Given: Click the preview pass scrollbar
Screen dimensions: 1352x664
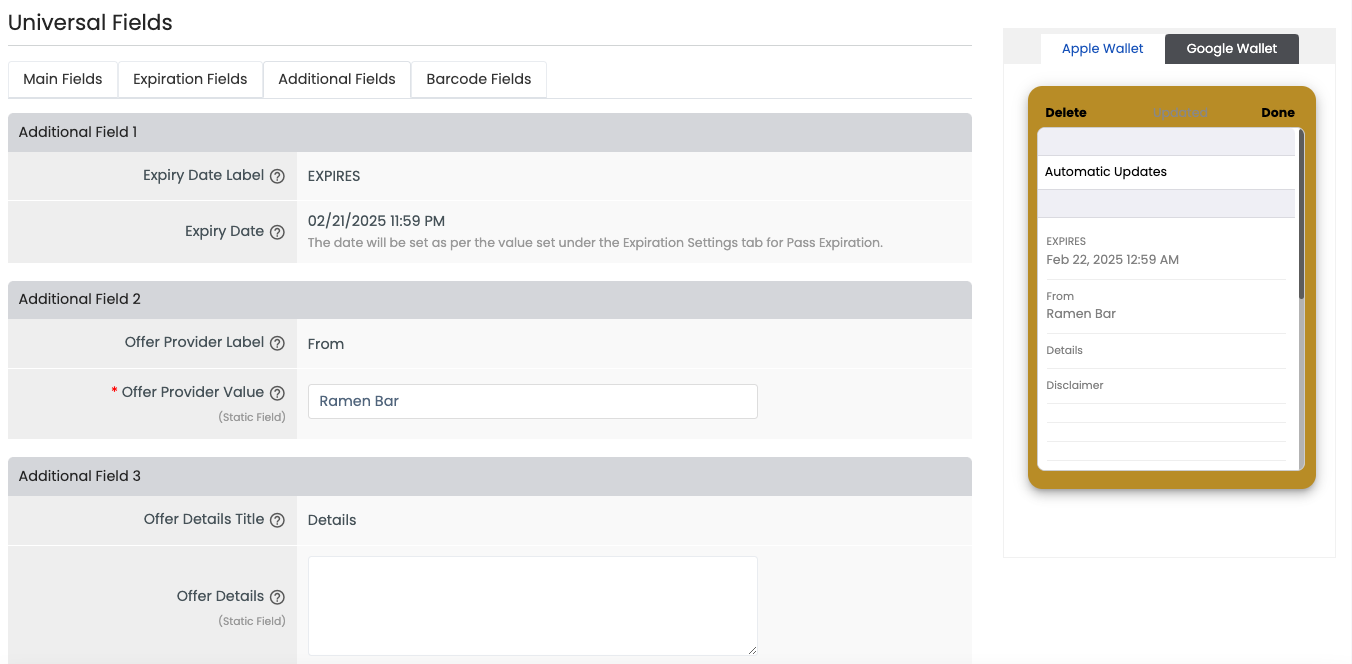Looking at the screenshot, I should pos(1301,213).
